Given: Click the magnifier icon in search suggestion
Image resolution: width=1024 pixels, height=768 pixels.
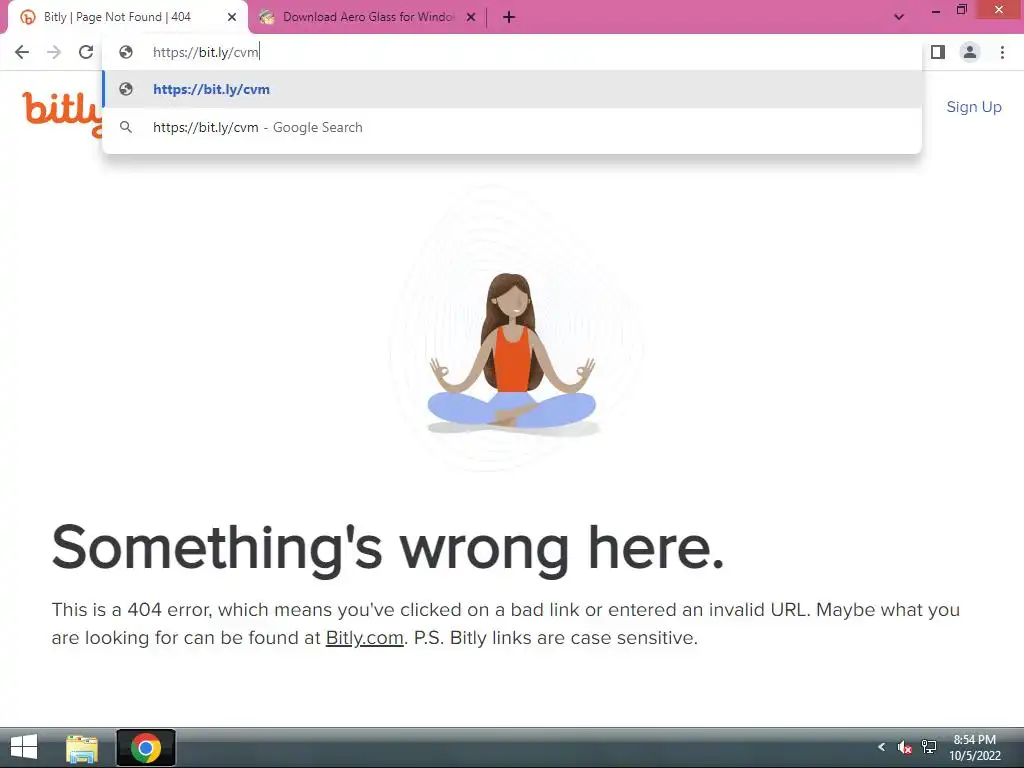Looking at the screenshot, I should point(126,127).
